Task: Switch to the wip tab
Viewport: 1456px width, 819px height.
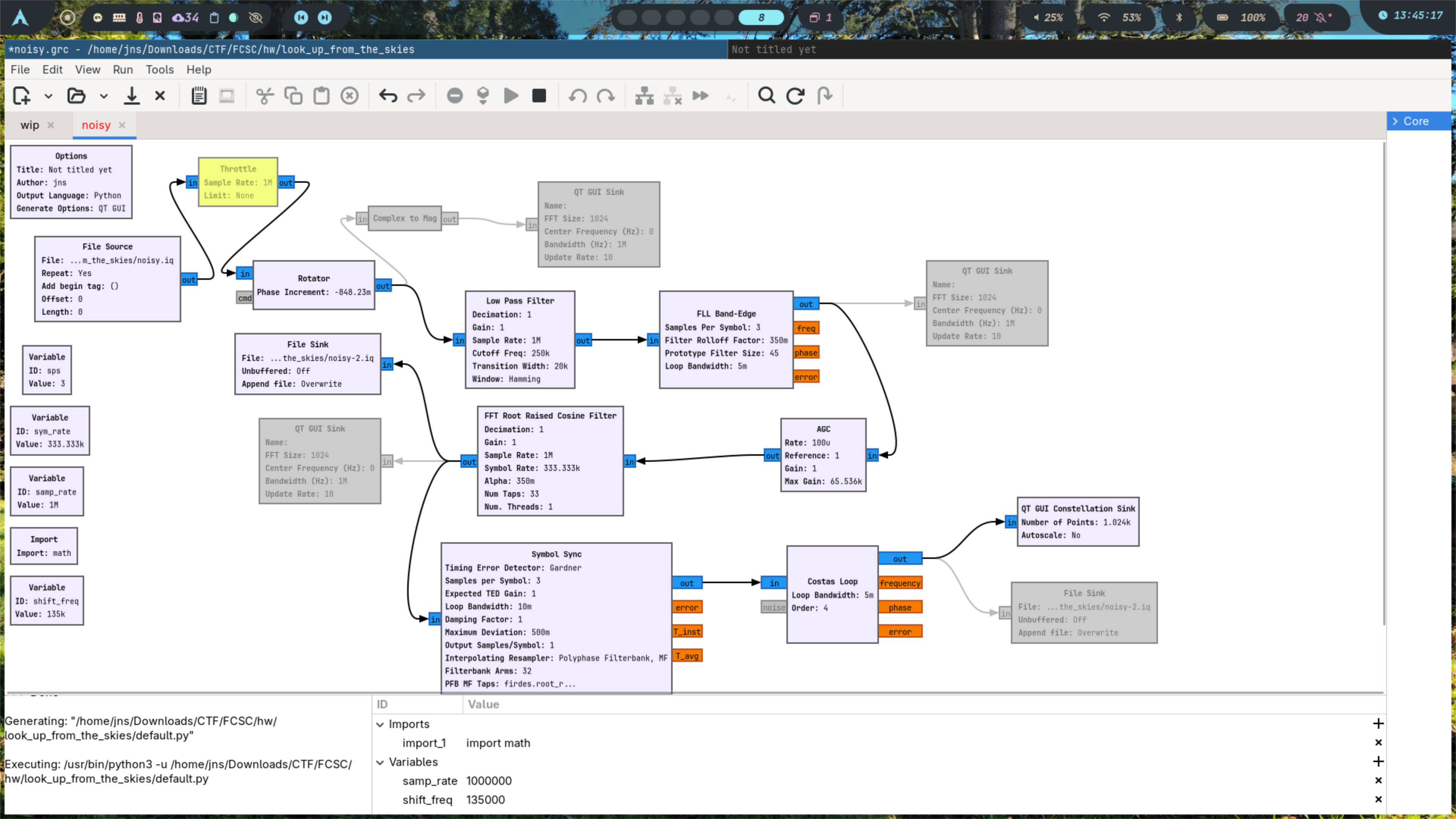Action: coord(30,125)
